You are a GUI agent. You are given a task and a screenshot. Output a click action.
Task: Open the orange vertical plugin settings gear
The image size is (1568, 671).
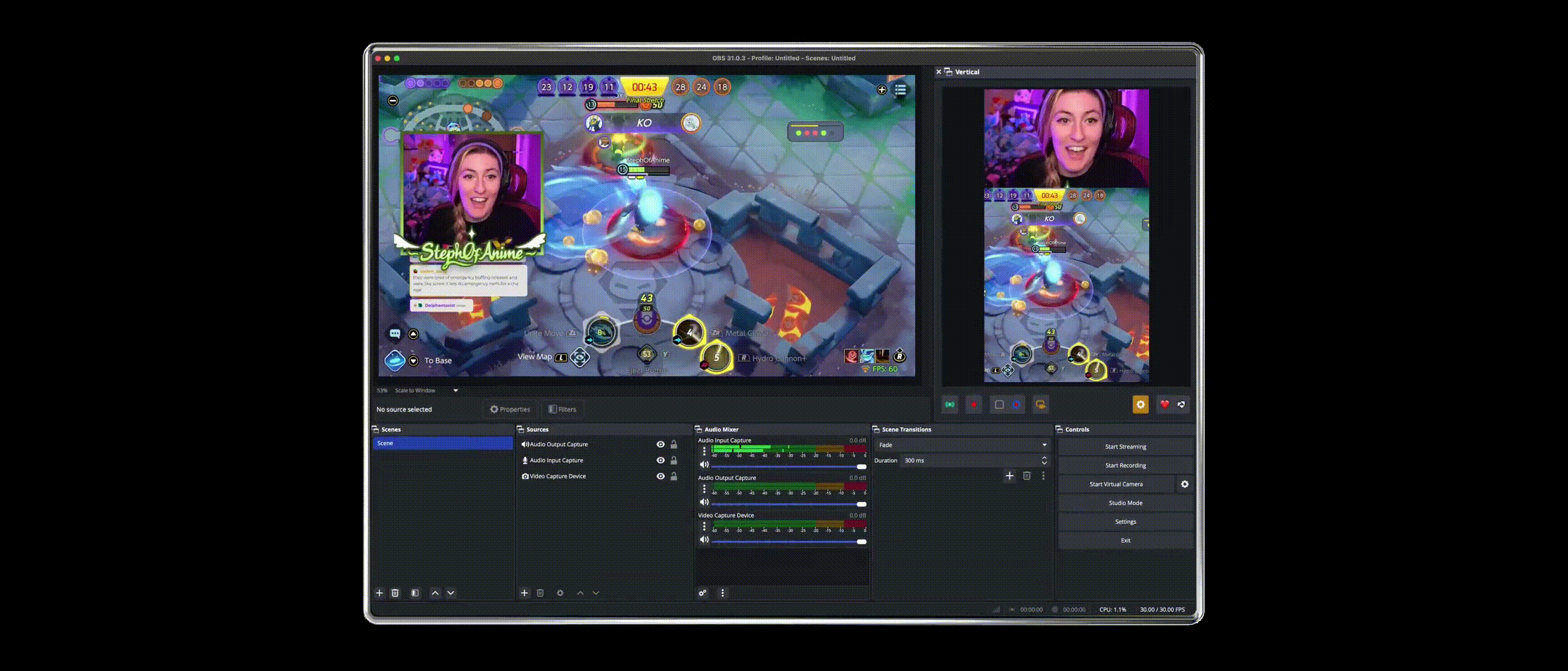coord(1140,404)
